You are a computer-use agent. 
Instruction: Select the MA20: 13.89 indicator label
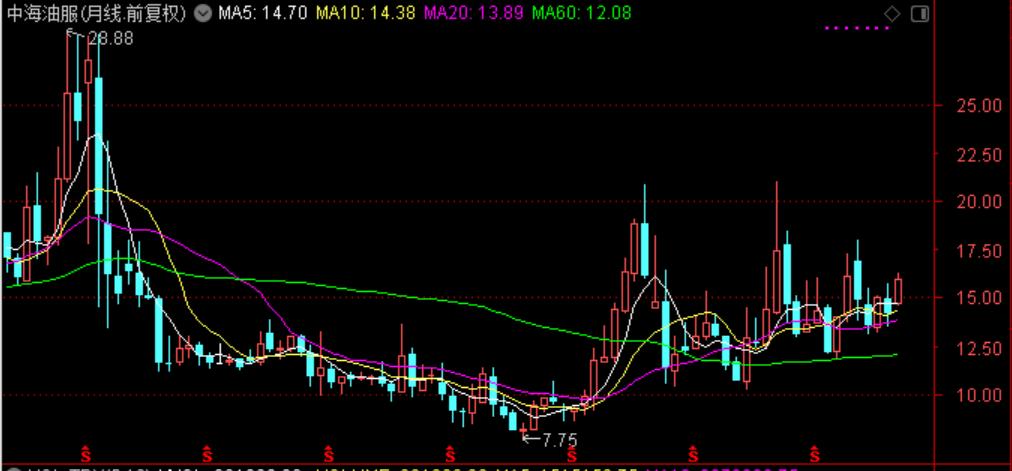click(x=473, y=13)
